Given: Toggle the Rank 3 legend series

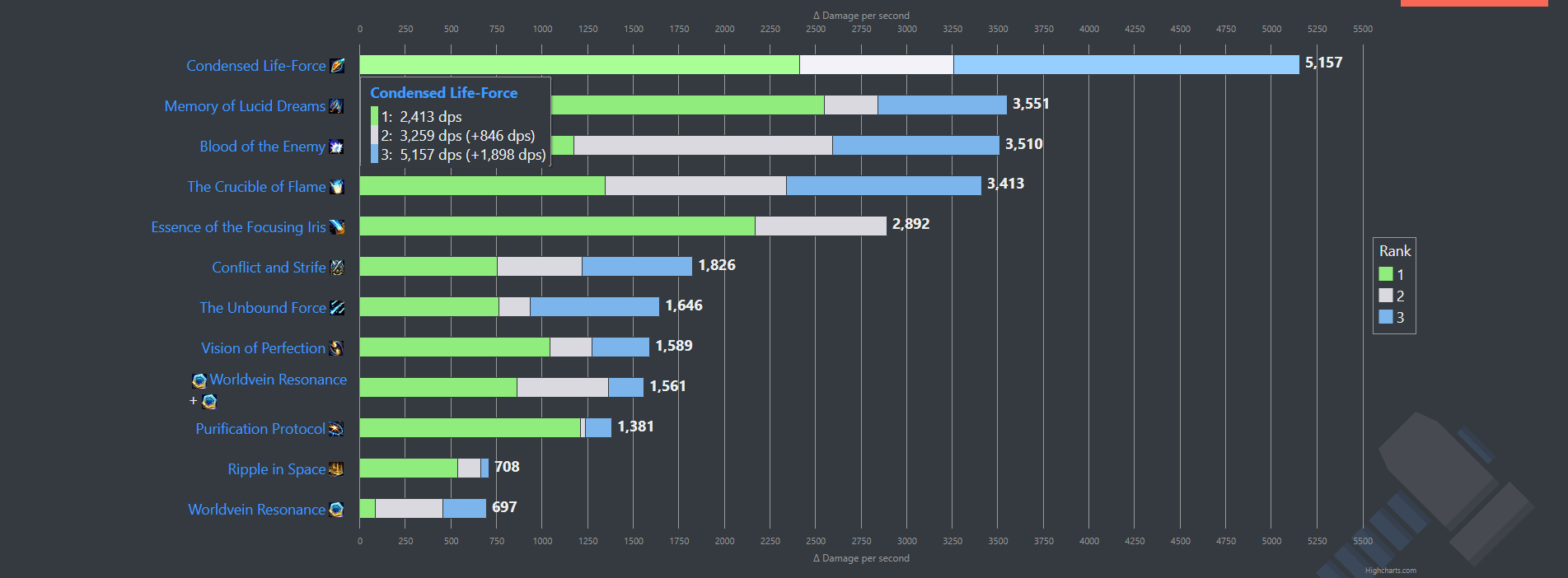Looking at the screenshot, I should tap(1392, 317).
